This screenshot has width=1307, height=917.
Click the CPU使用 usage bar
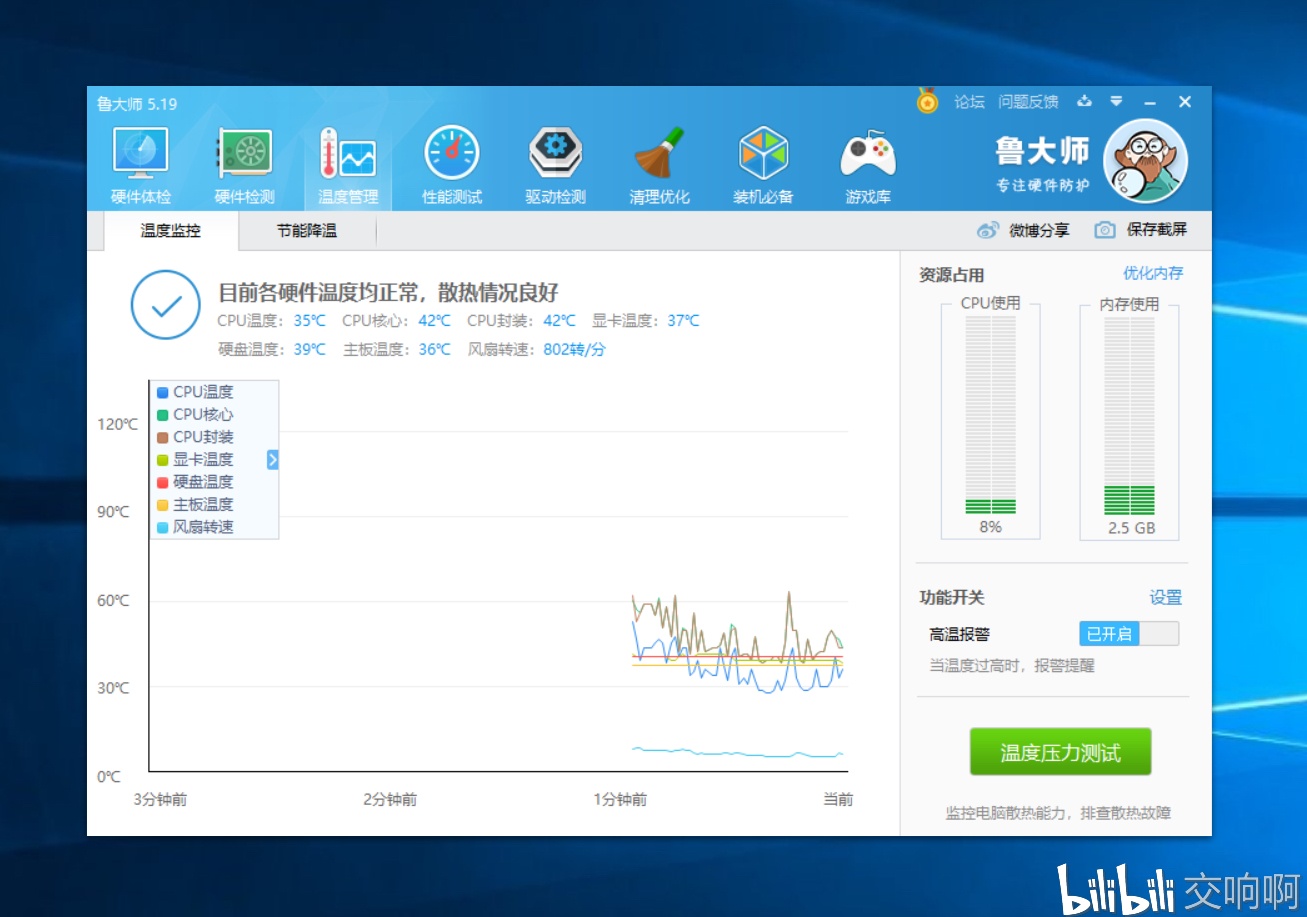point(990,416)
